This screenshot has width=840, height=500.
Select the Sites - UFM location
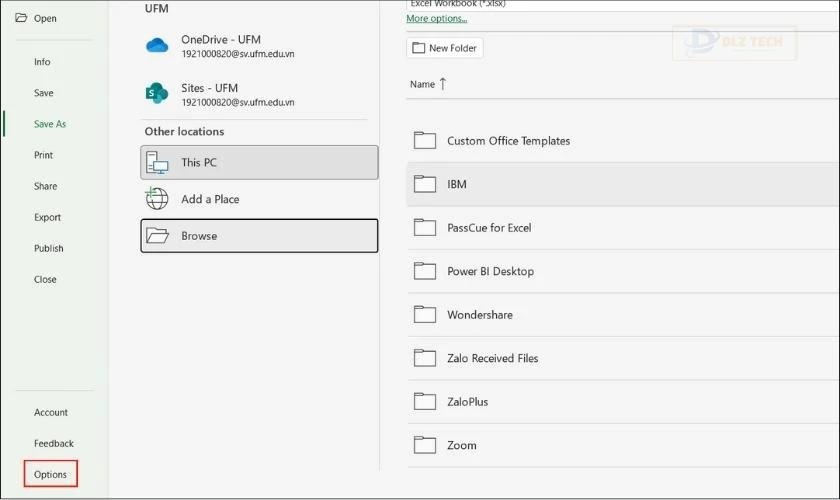click(259, 94)
